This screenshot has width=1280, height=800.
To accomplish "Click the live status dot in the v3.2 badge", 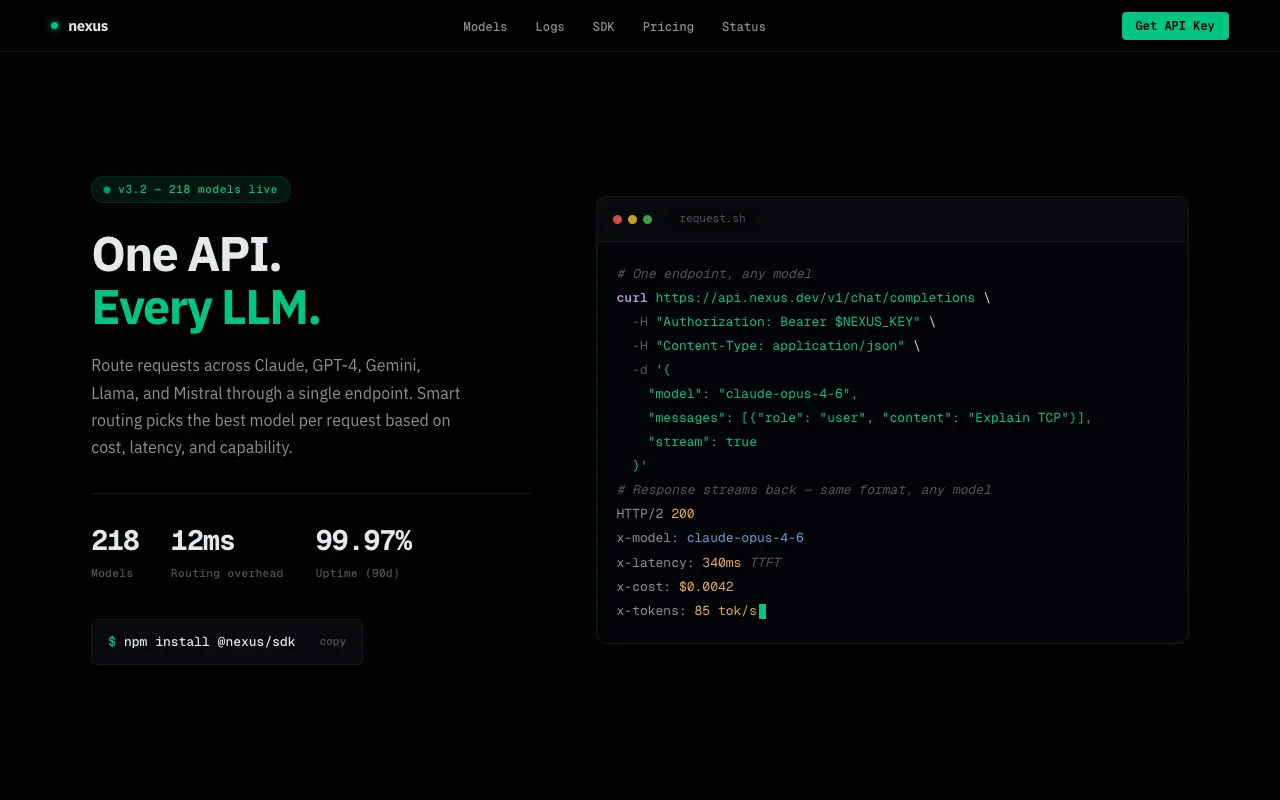I will (x=106, y=189).
